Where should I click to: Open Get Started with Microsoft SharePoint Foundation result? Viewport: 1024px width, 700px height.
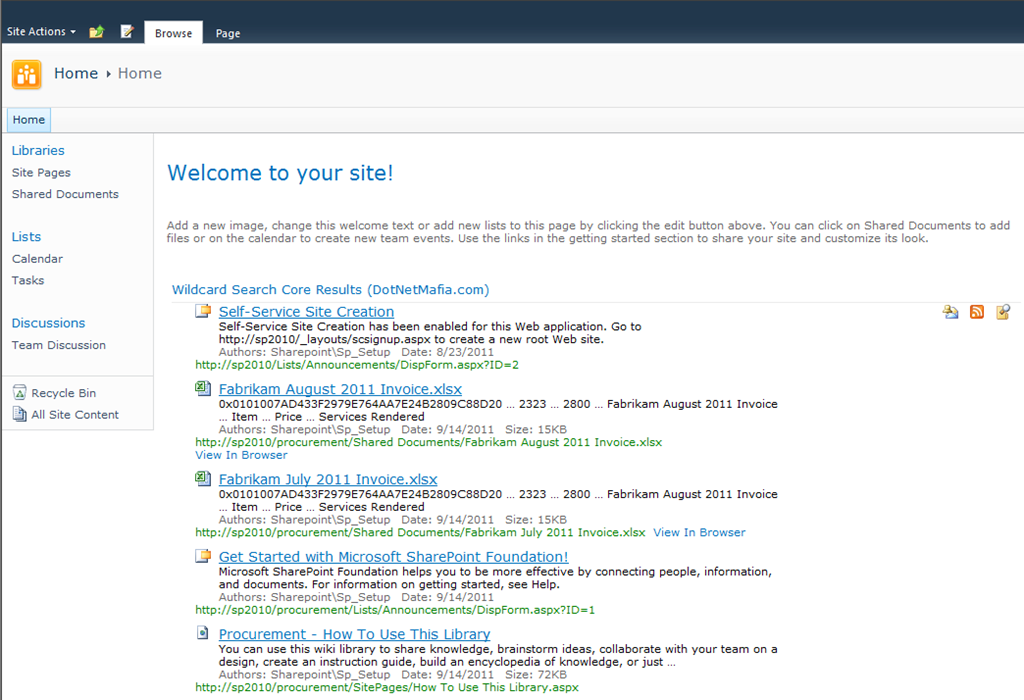(x=394, y=556)
